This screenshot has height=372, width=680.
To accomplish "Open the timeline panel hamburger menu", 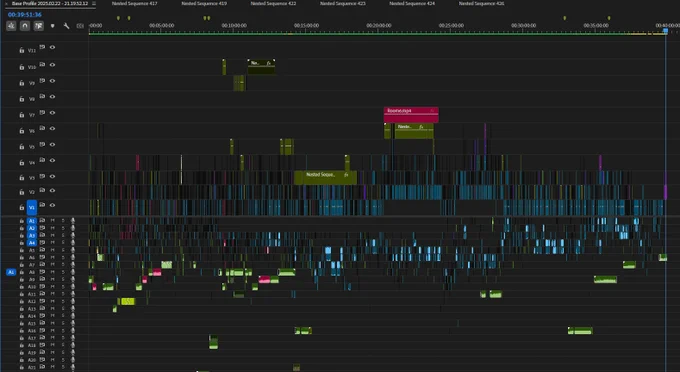I will (94, 3).
